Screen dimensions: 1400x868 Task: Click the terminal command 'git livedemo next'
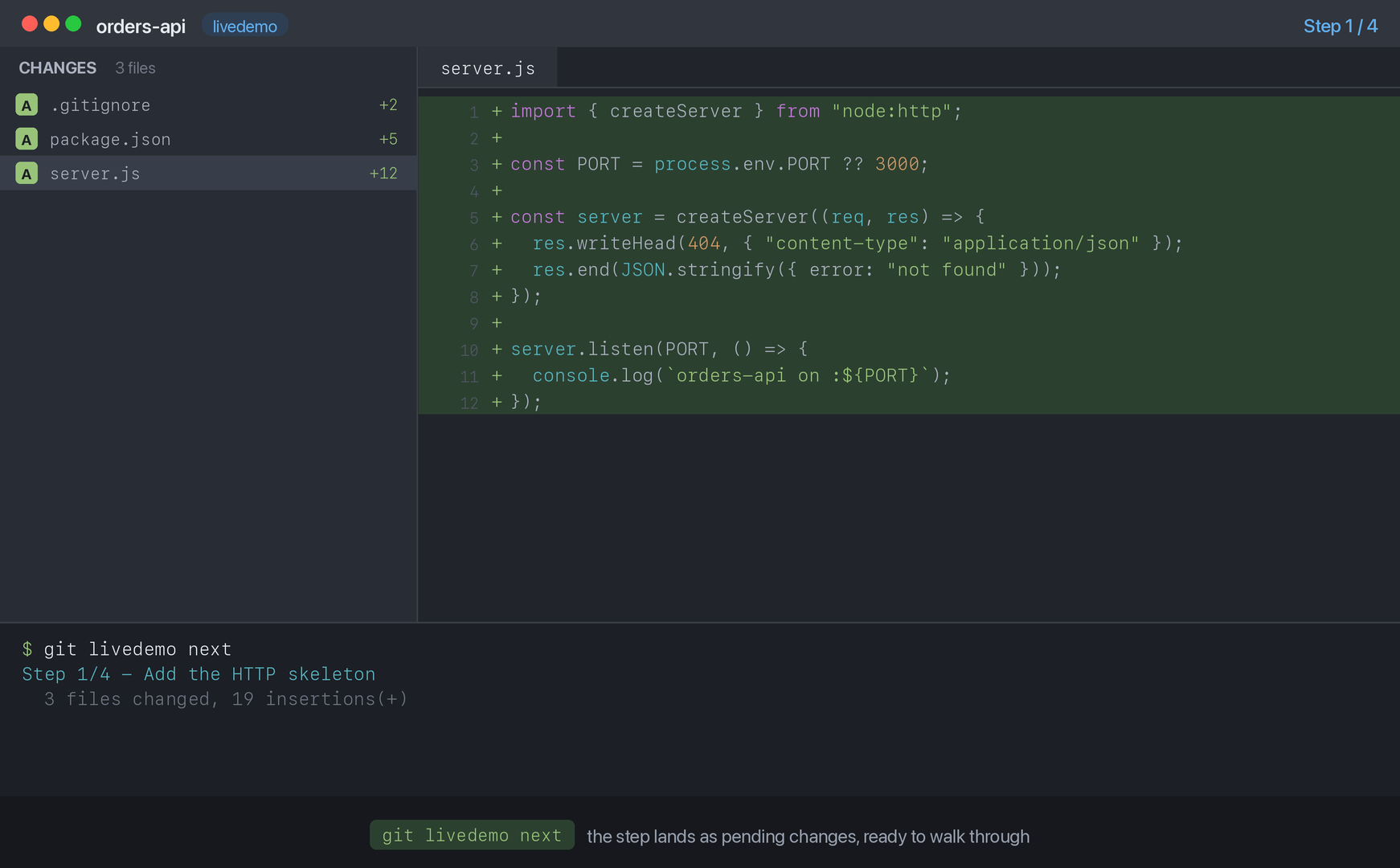click(x=137, y=649)
